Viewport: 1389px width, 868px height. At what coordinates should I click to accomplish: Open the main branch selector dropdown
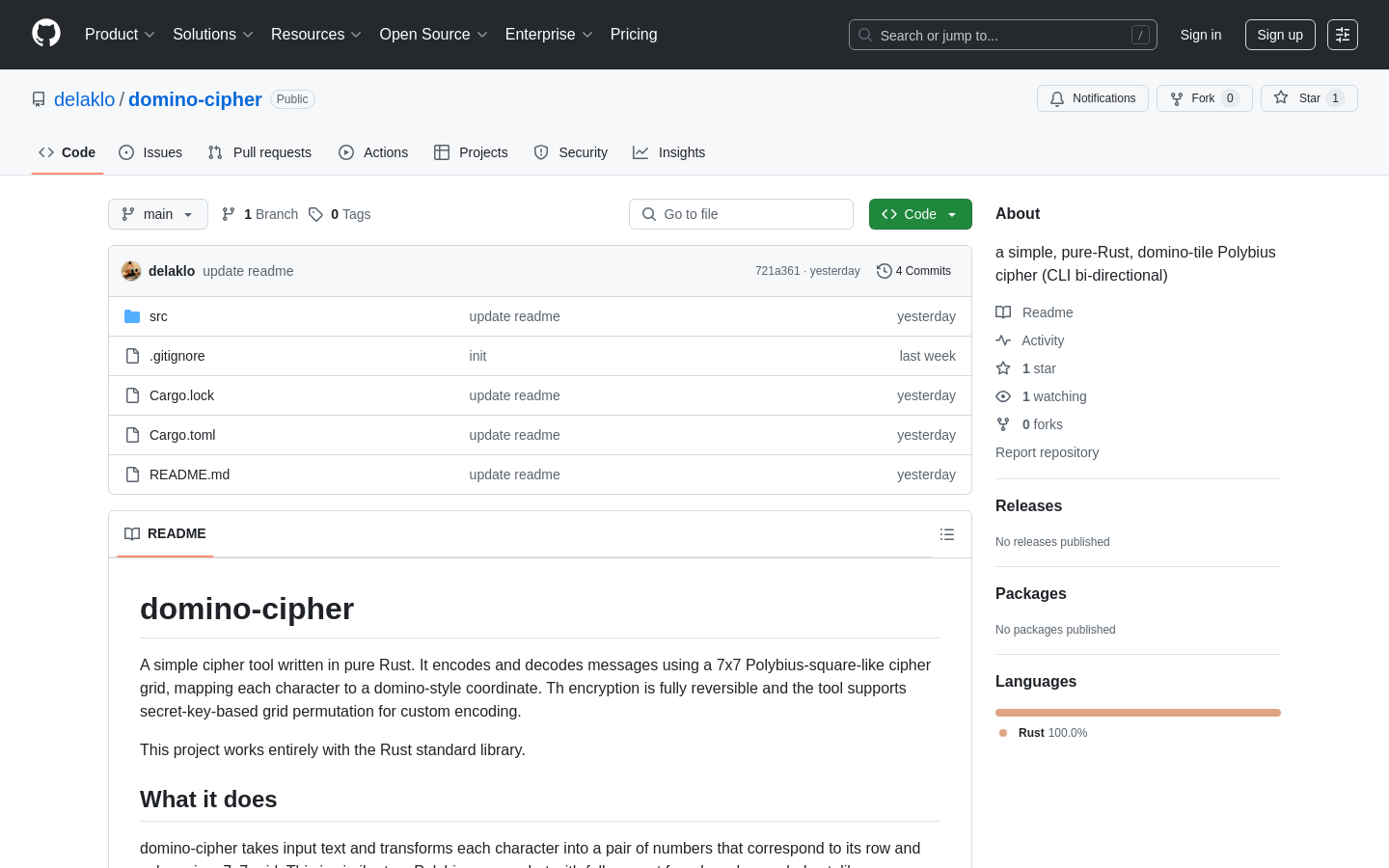pos(158,214)
